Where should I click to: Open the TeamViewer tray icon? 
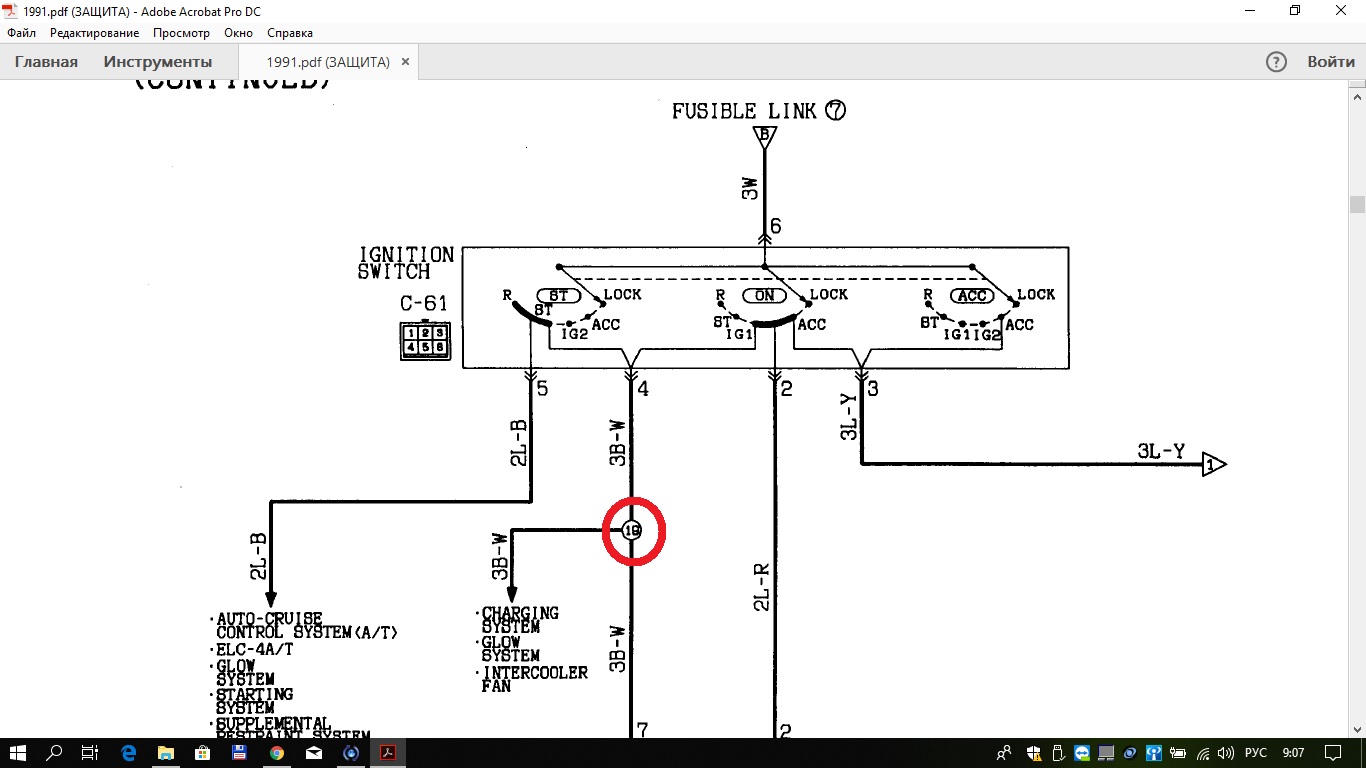point(1082,753)
